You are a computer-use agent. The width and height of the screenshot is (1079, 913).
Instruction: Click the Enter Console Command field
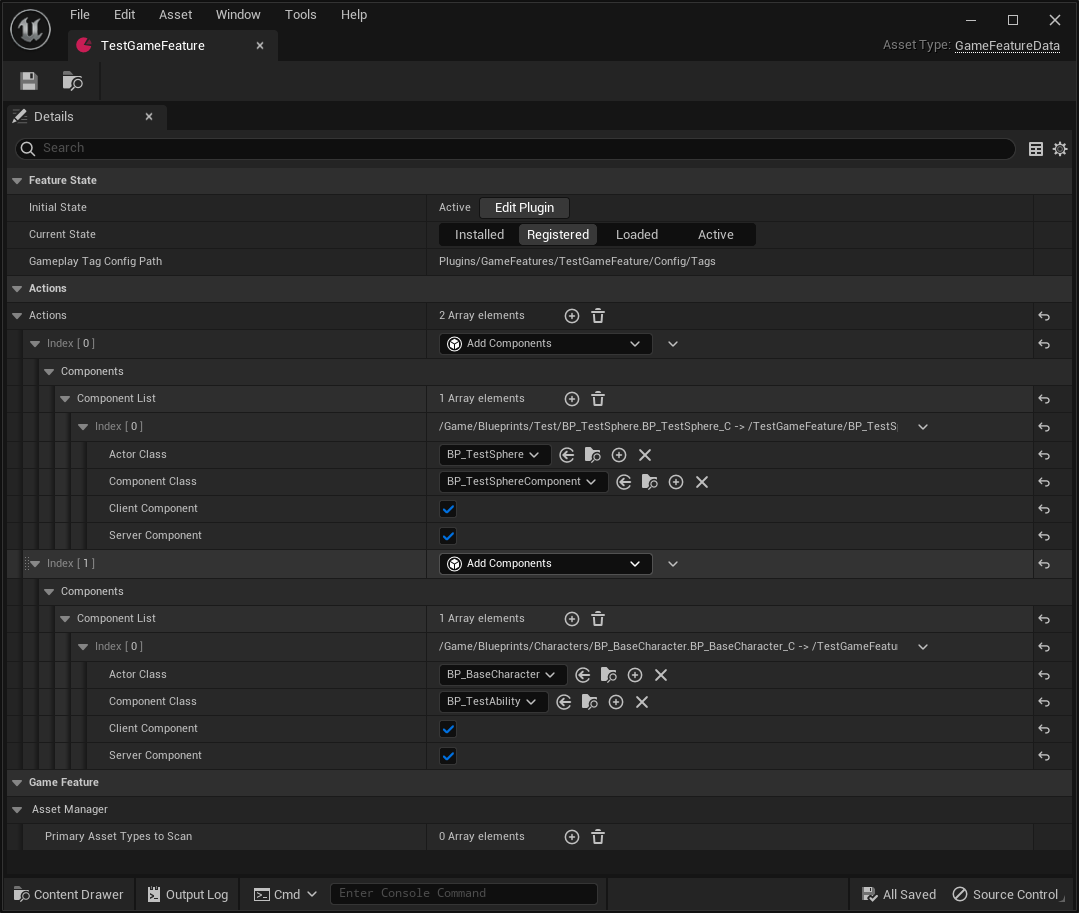(x=464, y=894)
